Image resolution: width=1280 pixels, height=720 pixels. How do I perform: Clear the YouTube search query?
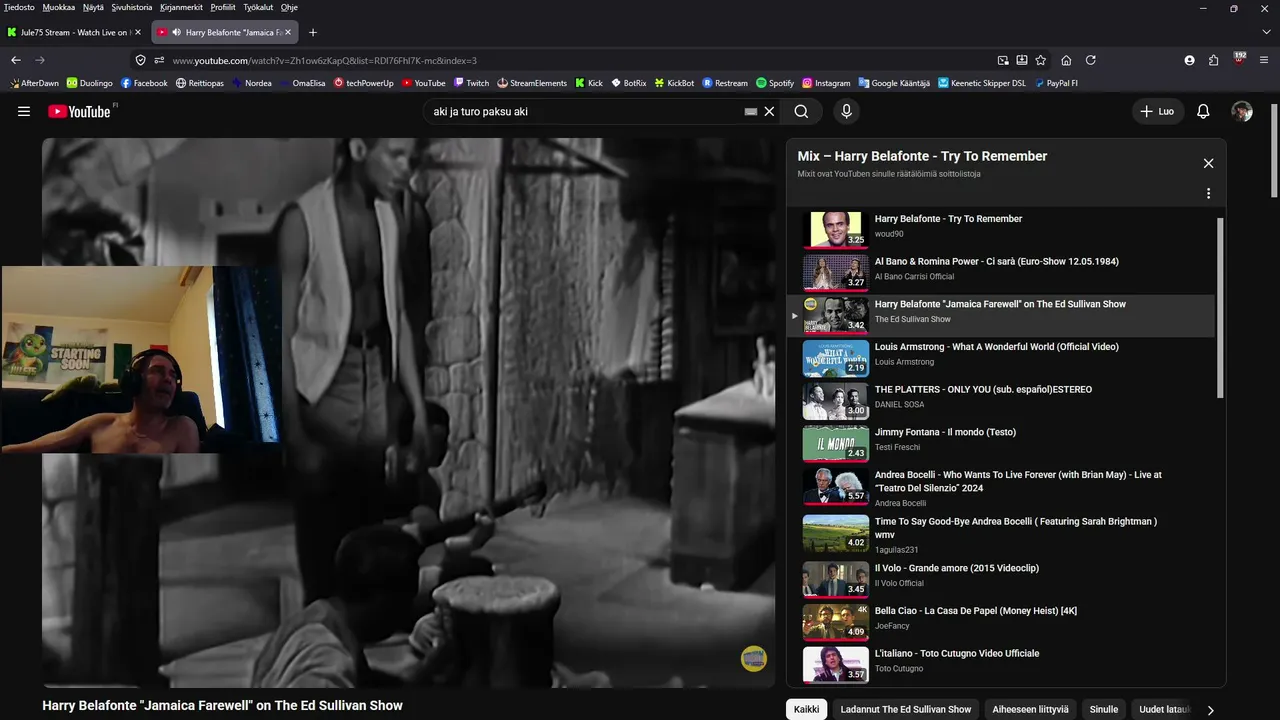point(769,112)
